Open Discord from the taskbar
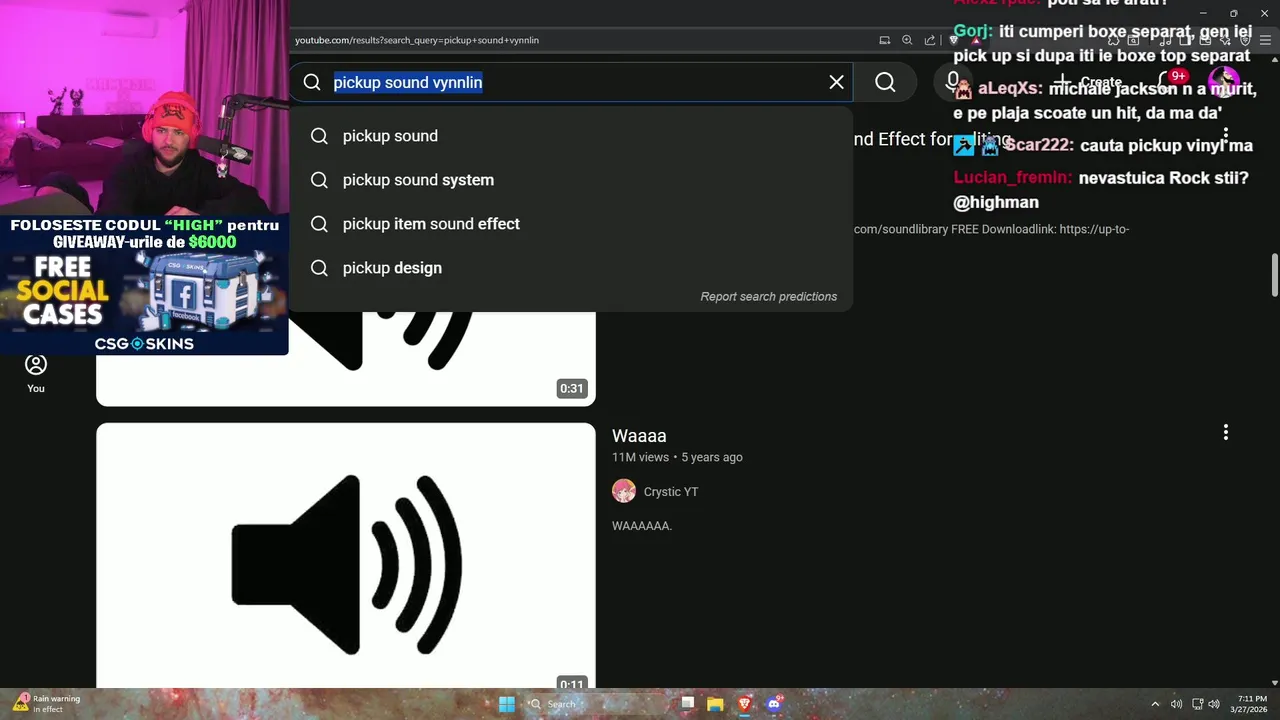Viewport: 1280px width, 720px height. tap(774, 704)
